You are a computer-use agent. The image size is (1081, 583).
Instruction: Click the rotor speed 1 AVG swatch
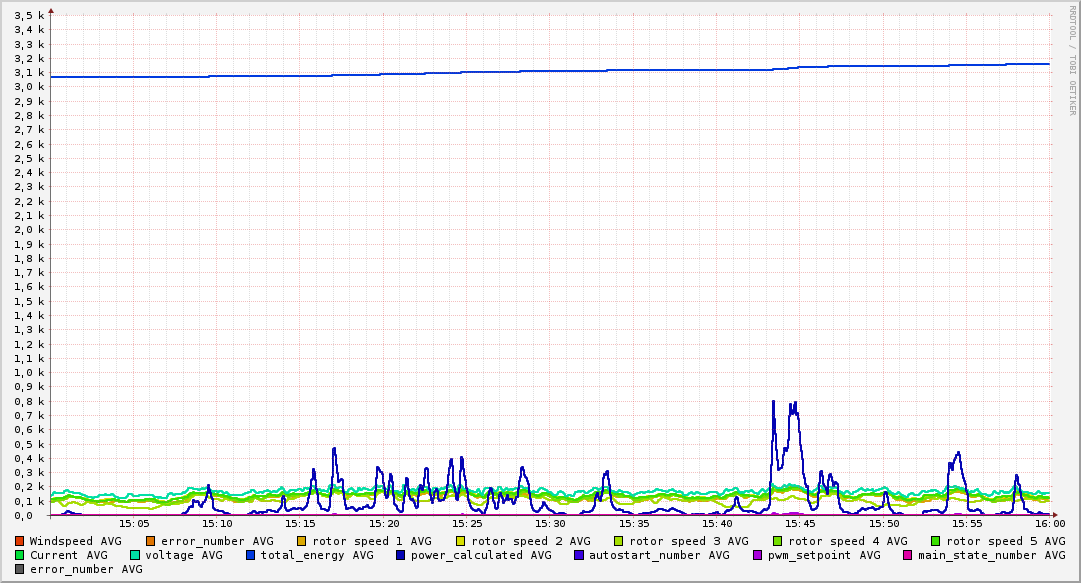click(x=302, y=542)
